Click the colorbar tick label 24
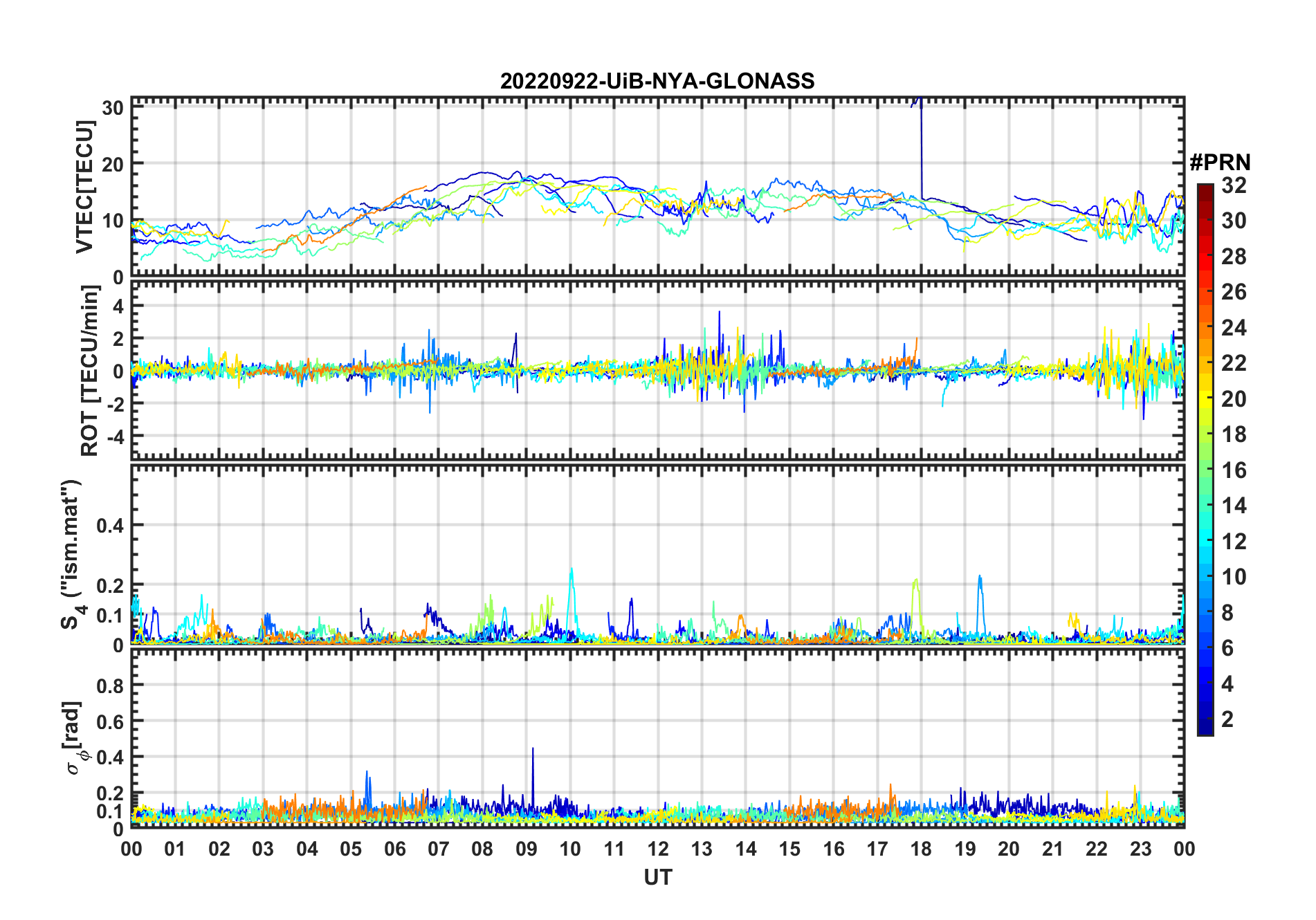The width and height of the screenshot is (1316, 920). (1233, 328)
